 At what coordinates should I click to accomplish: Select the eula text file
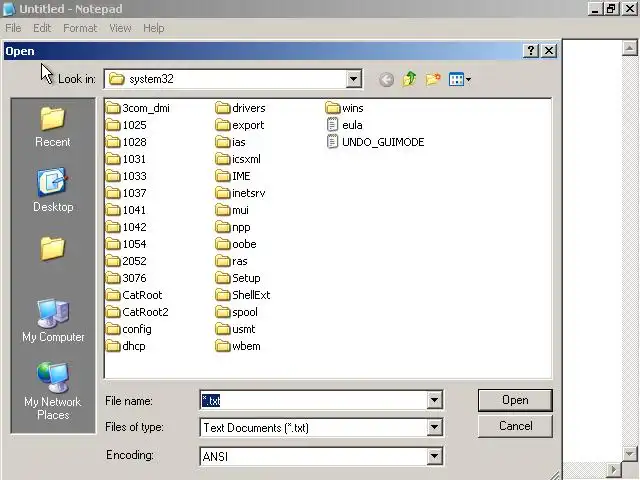click(344, 125)
